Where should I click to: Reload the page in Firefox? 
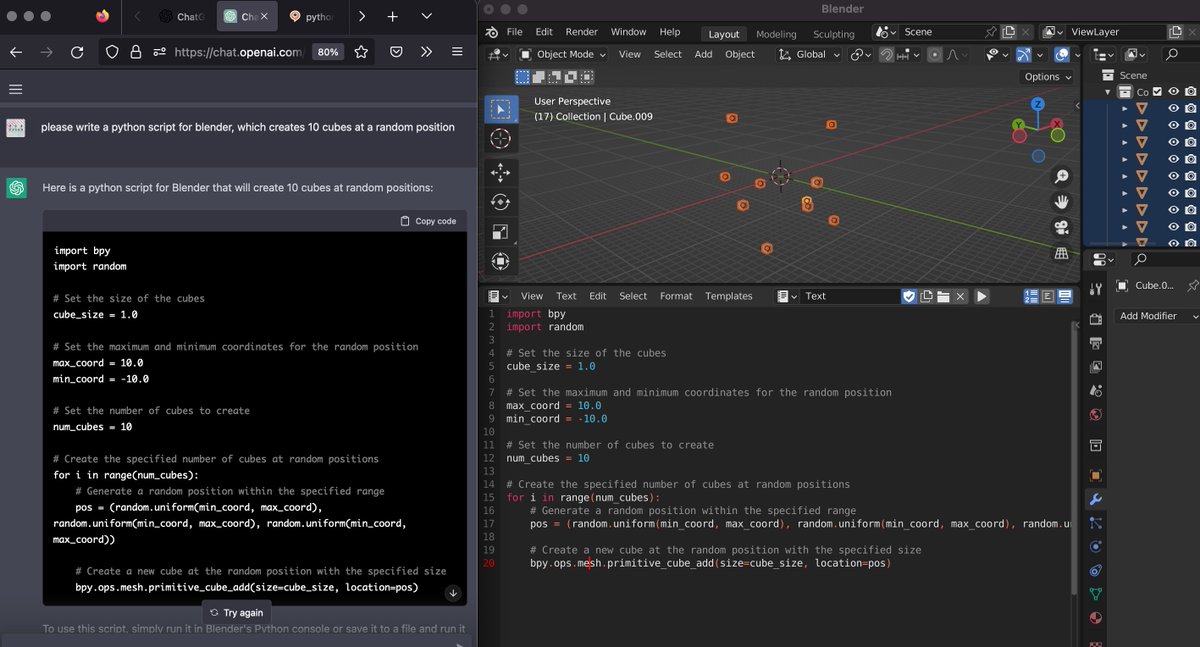click(x=77, y=52)
